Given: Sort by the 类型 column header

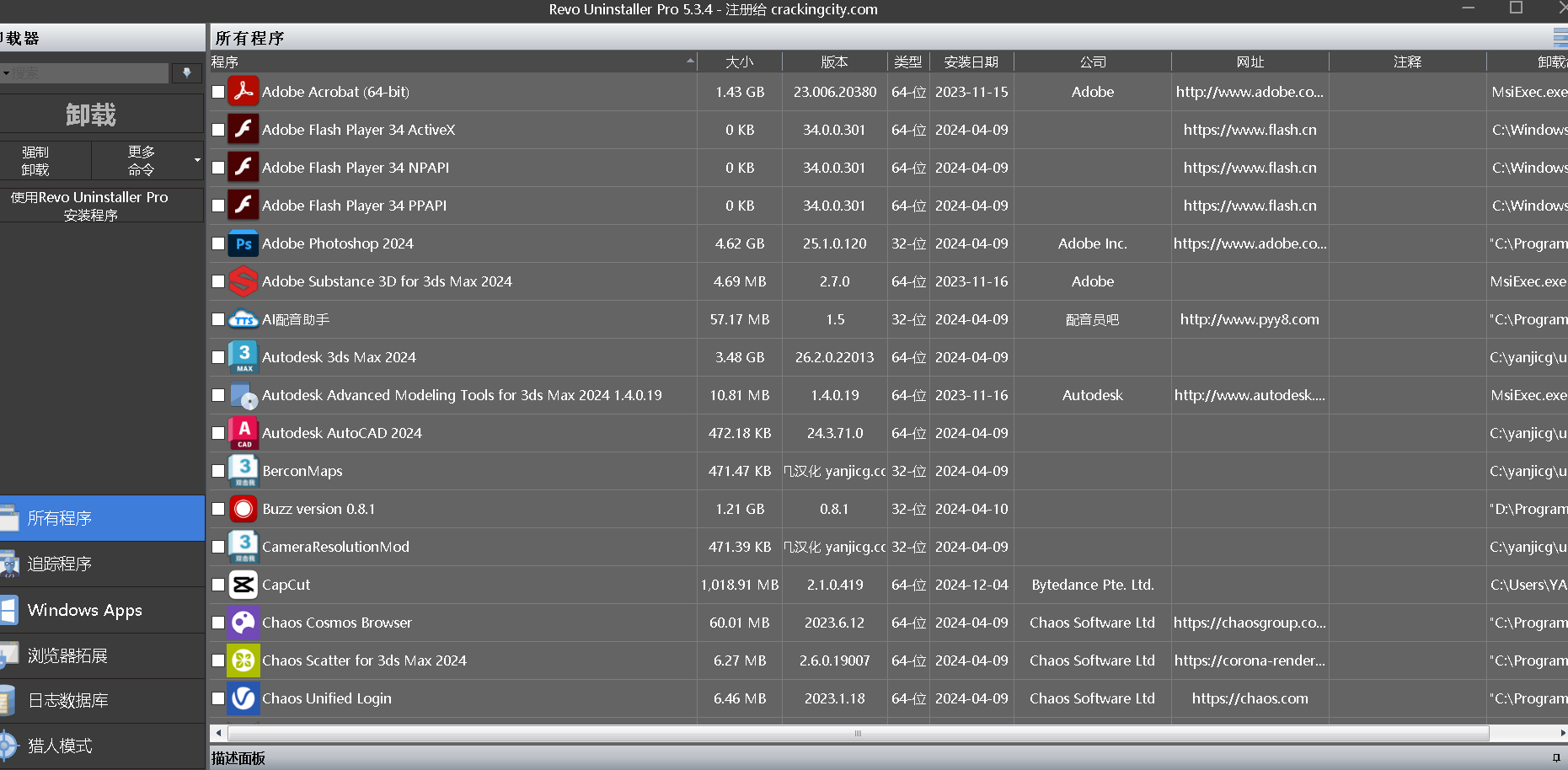Looking at the screenshot, I should (908, 61).
